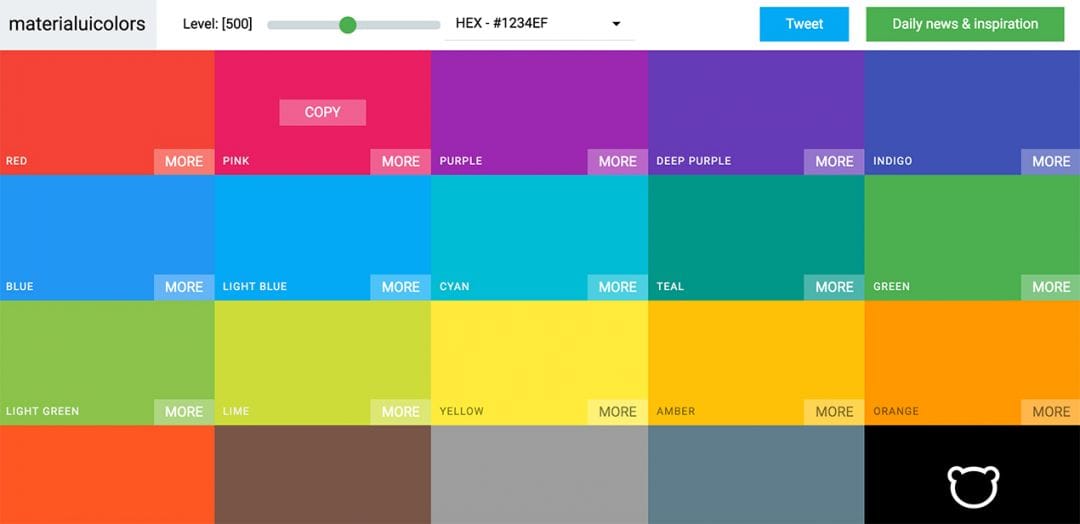Open the HEX color format dropdown
Image resolution: width=1080 pixels, height=524 pixels.
click(539, 23)
